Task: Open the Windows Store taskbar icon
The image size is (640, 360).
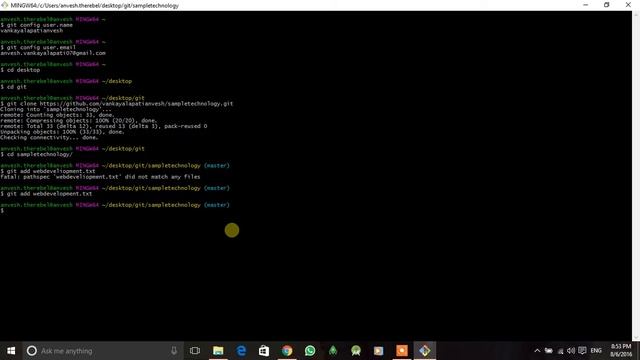Action: pyautogui.click(x=264, y=351)
